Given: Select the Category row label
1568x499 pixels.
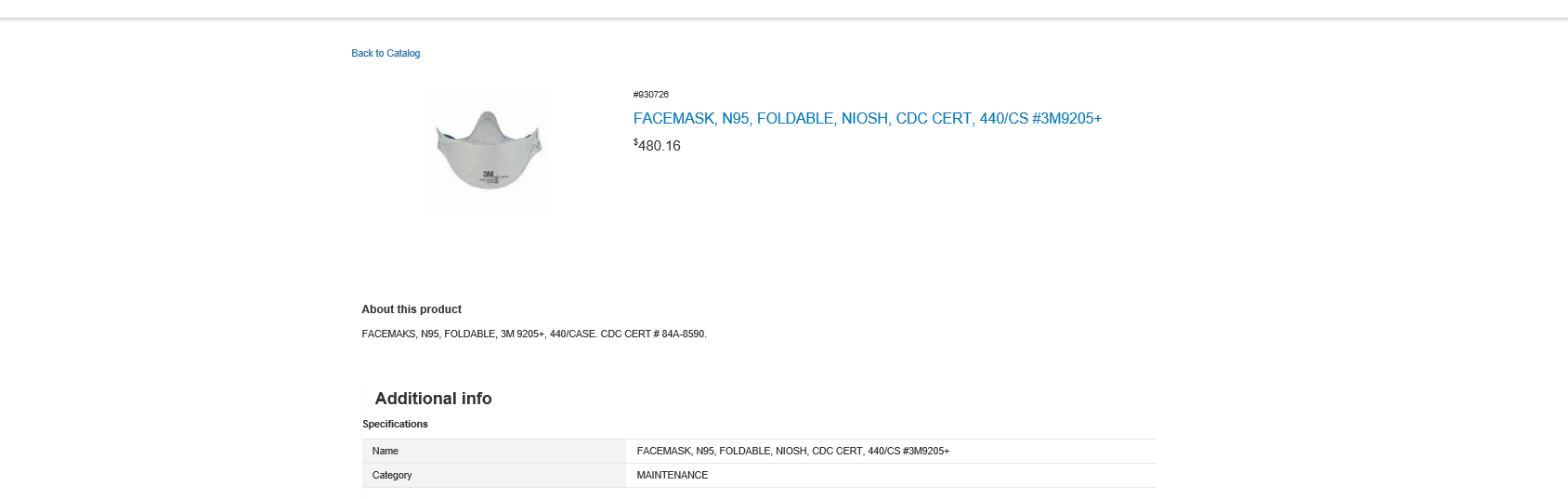Looking at the screenshot, I should tap(392, 475).
